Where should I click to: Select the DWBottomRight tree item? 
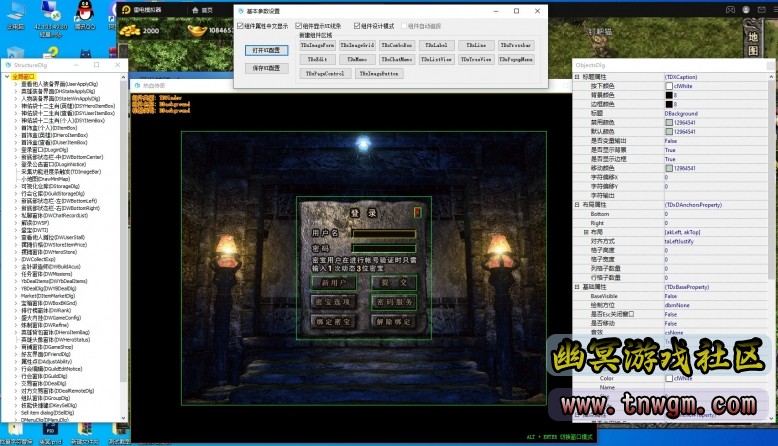point(60,208)
